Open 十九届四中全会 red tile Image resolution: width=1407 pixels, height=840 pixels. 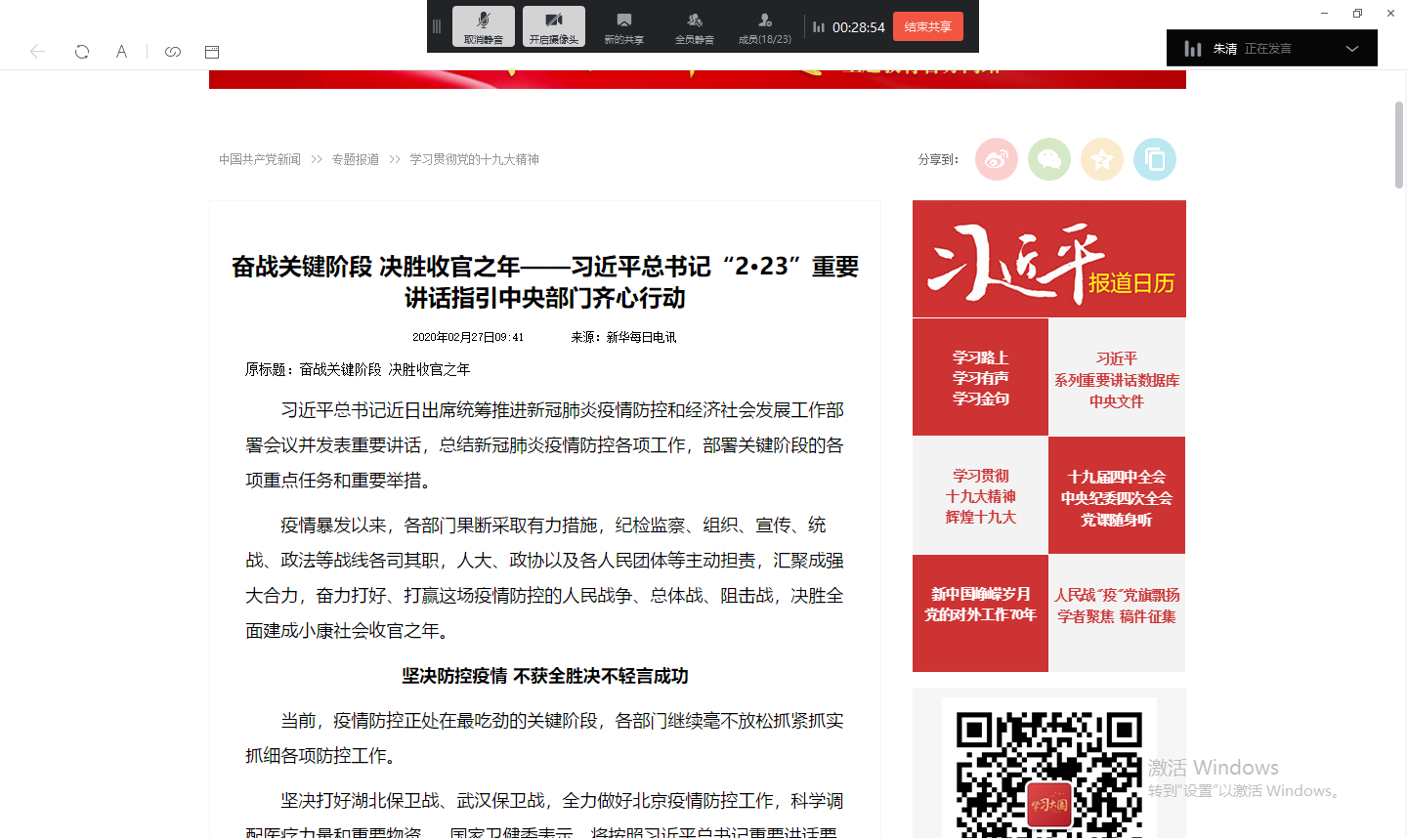coord(1116,496)
